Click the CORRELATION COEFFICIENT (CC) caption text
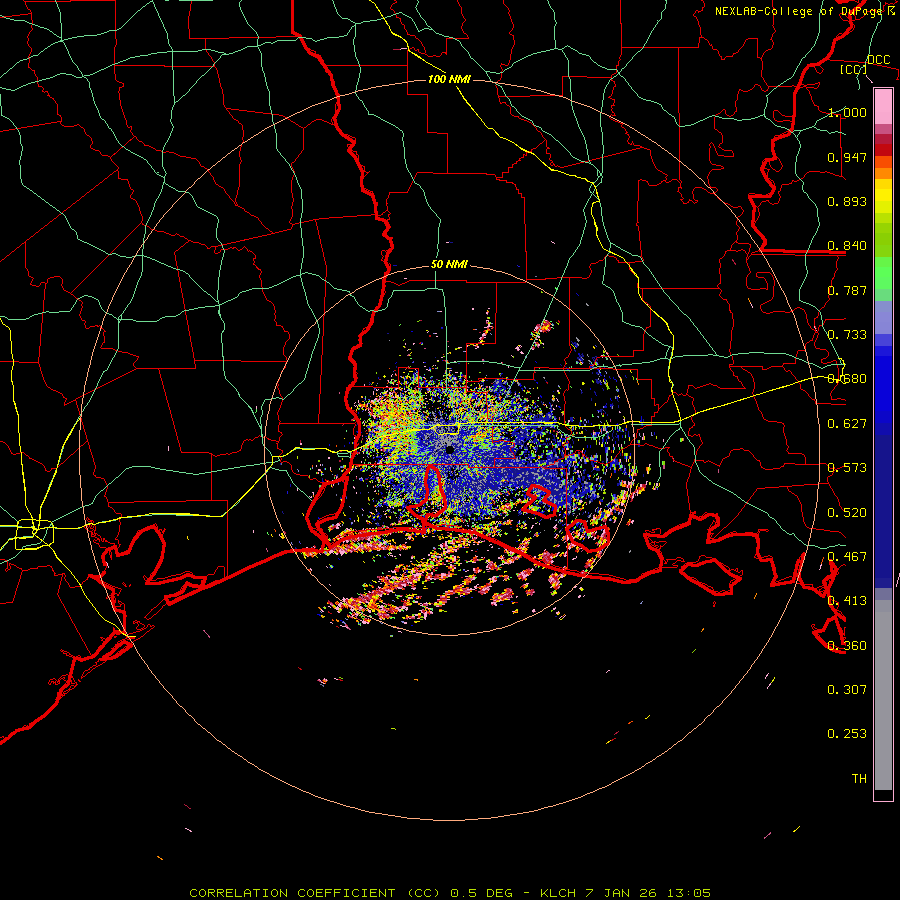 click(315, 893)
